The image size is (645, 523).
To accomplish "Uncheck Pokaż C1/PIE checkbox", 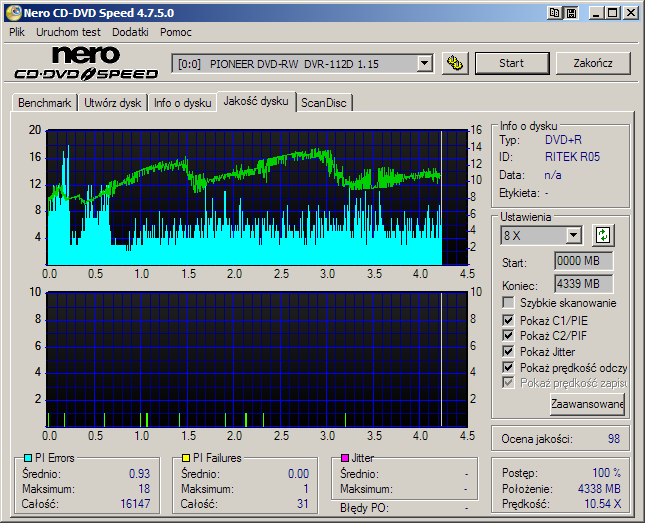I will click(x=508, y=320).
